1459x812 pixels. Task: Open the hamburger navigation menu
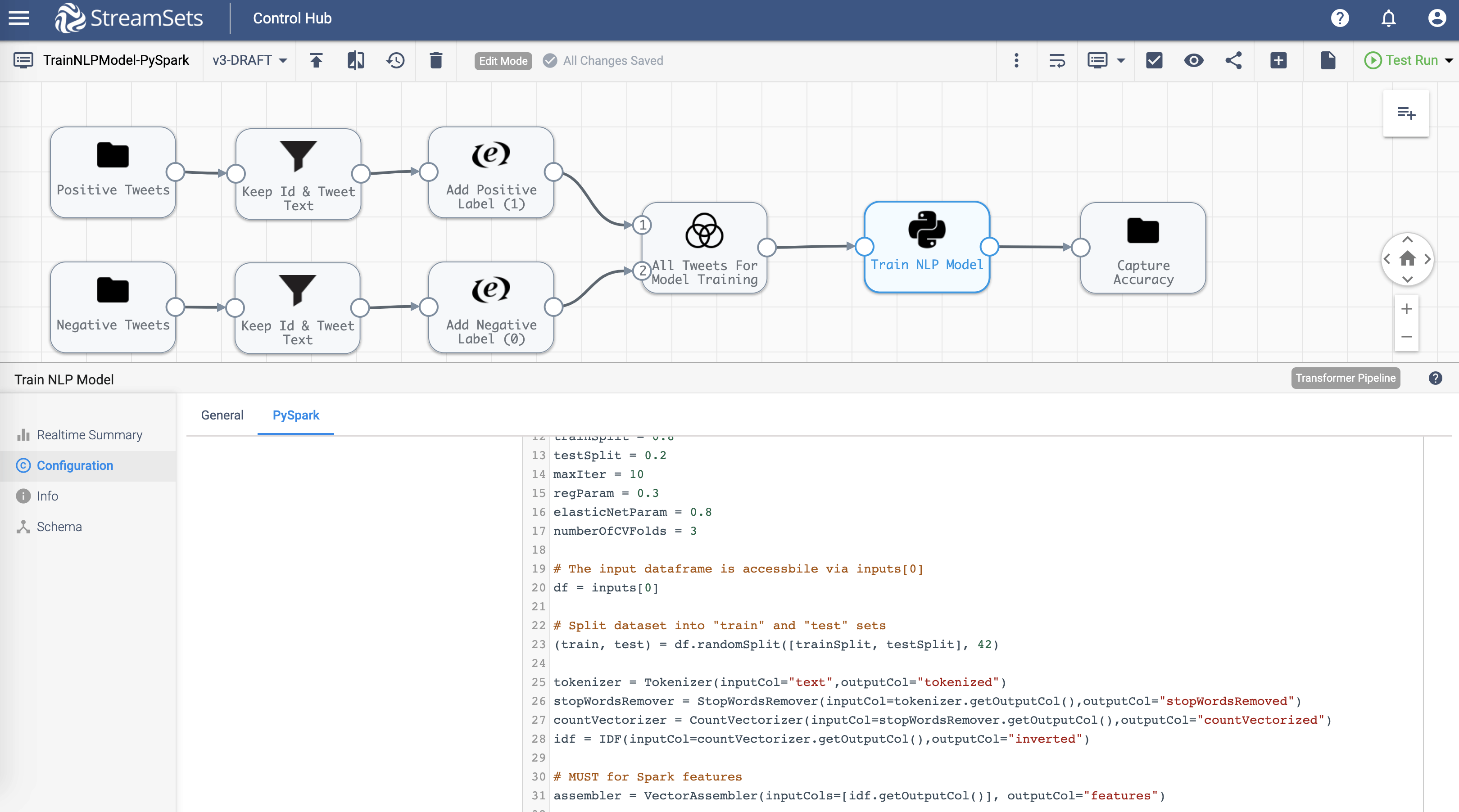18,18
